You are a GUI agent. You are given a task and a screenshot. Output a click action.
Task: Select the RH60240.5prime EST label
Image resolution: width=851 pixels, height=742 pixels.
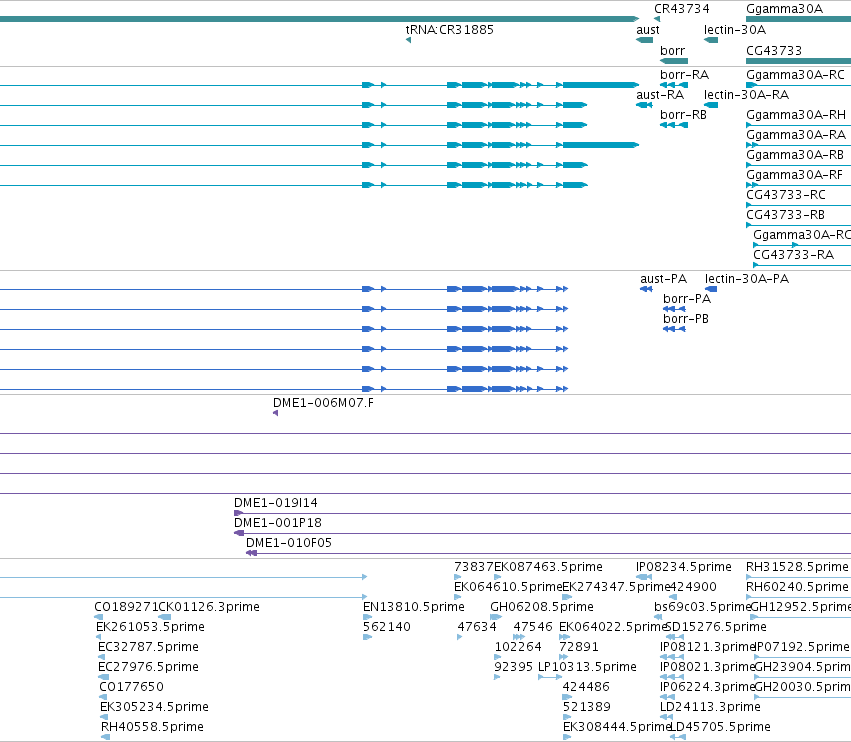coord(797,587)
